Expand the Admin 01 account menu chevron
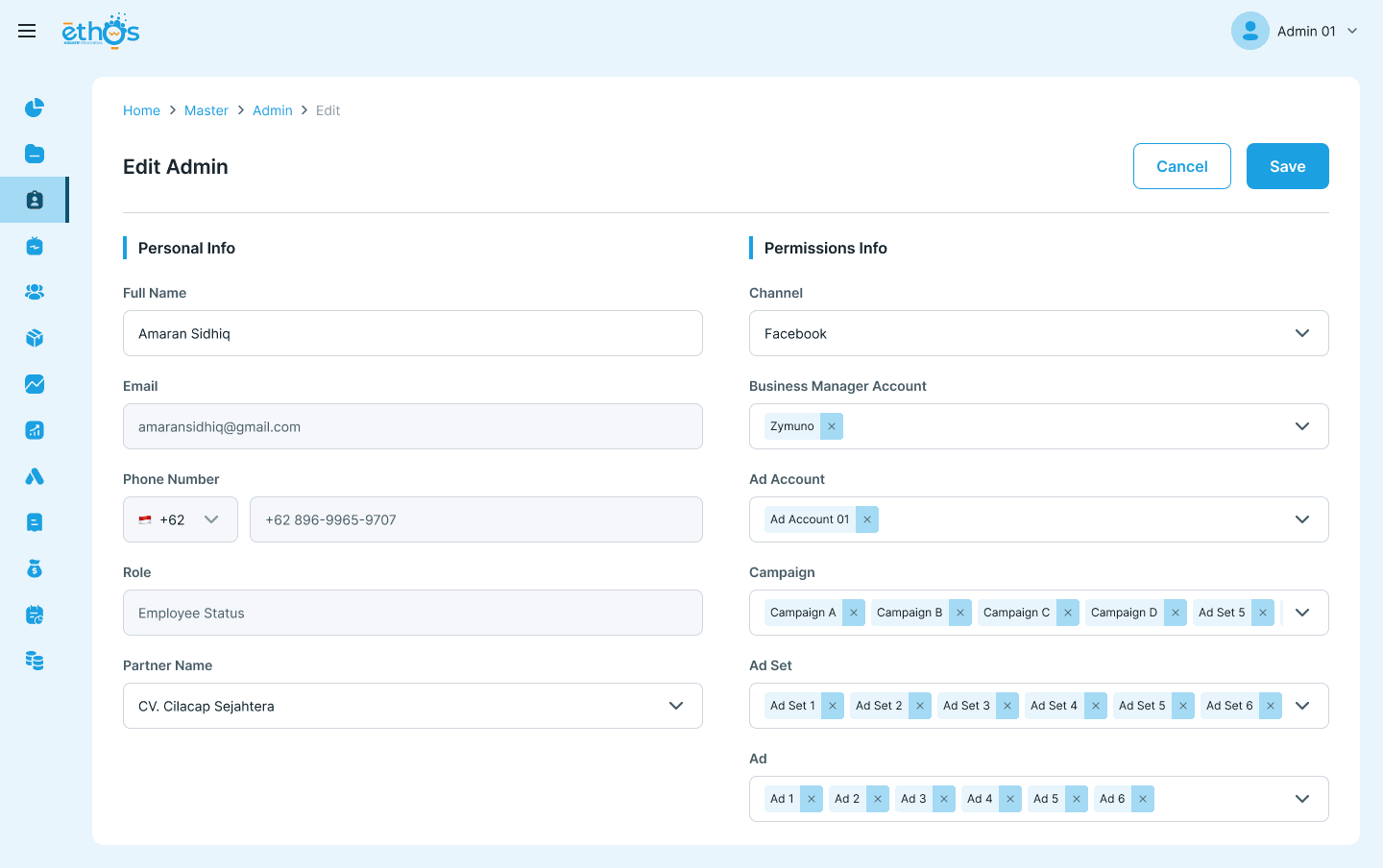The height and width of the screenshot is (868, 1383). [x=1352, y=31]
